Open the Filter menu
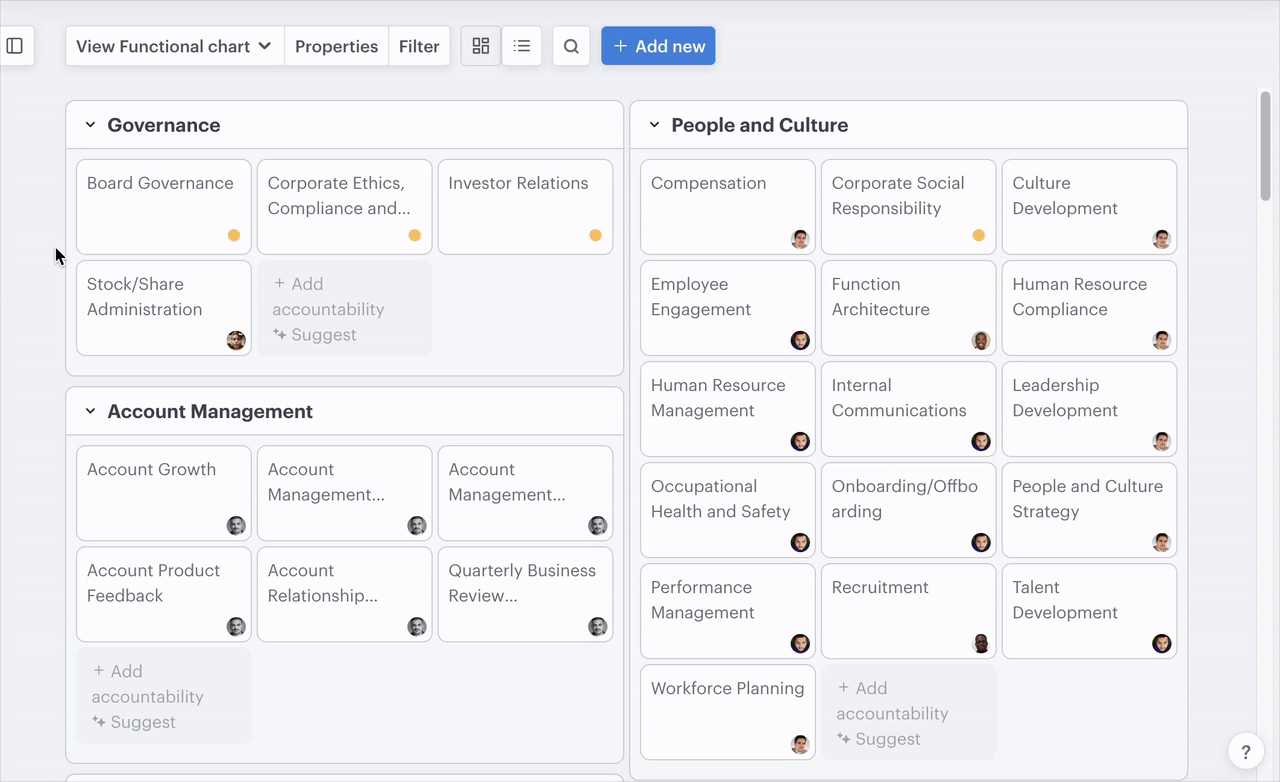Image resolution: width=1280 pixels, height=782 pixels. click(x=419, y=46)
